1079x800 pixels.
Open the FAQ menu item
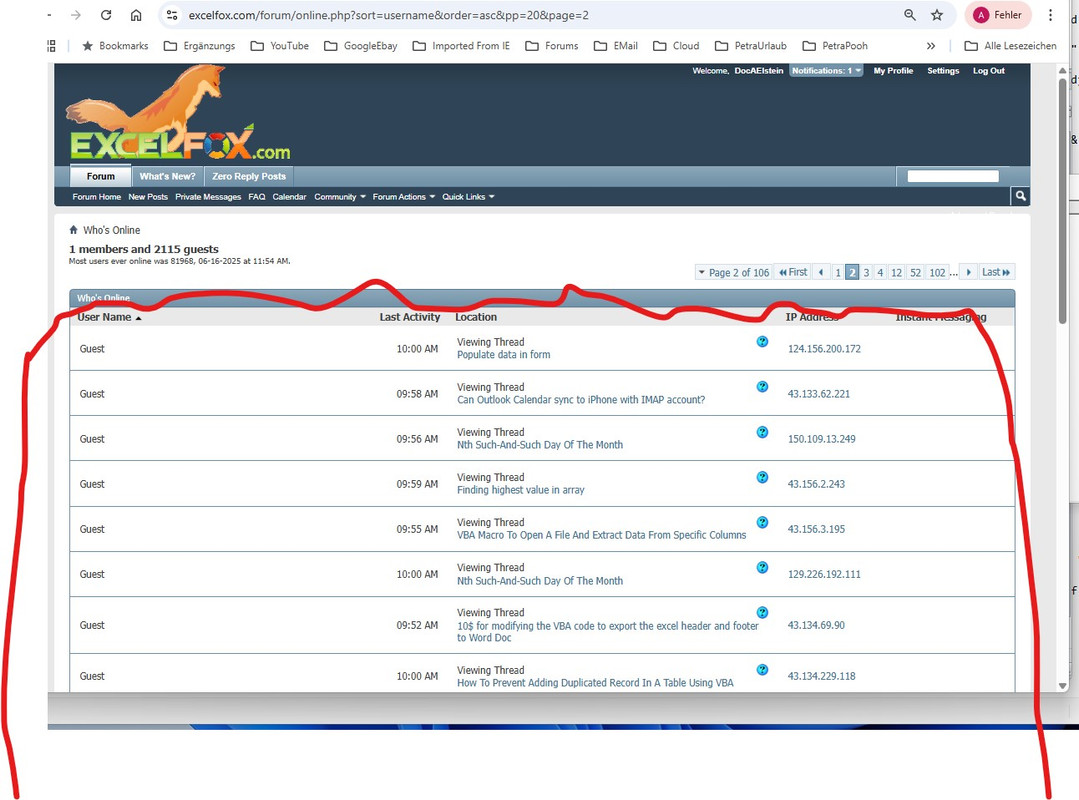point(257,197)
